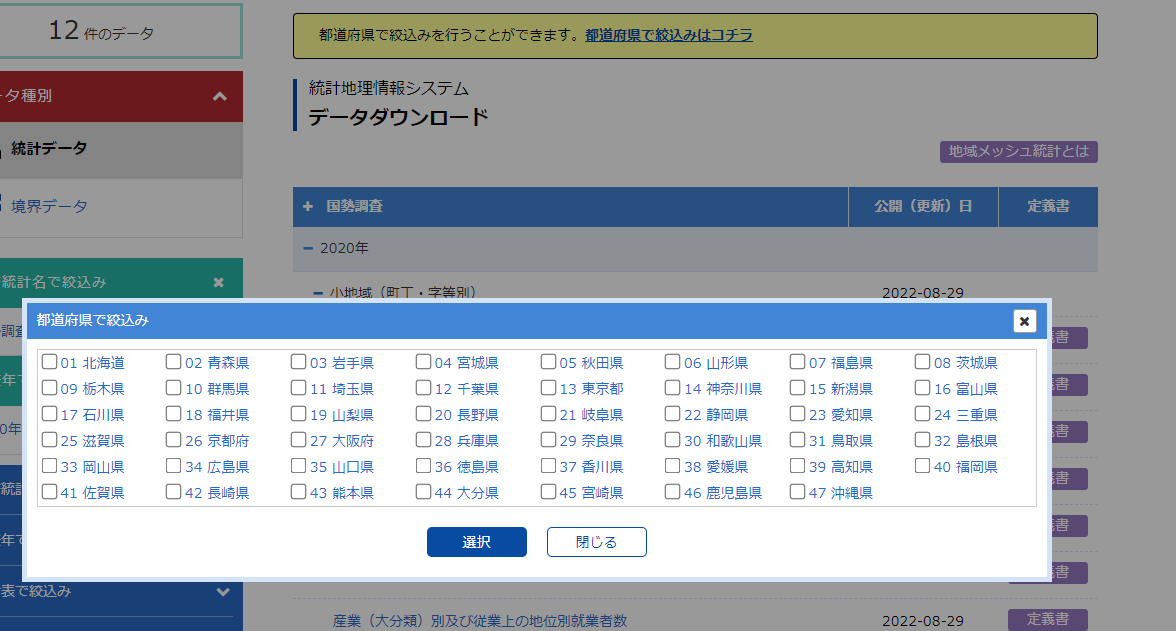1176x631 pixels.
Task: Tick 18 福井県 checkbox
Action: tap(173, 413)
